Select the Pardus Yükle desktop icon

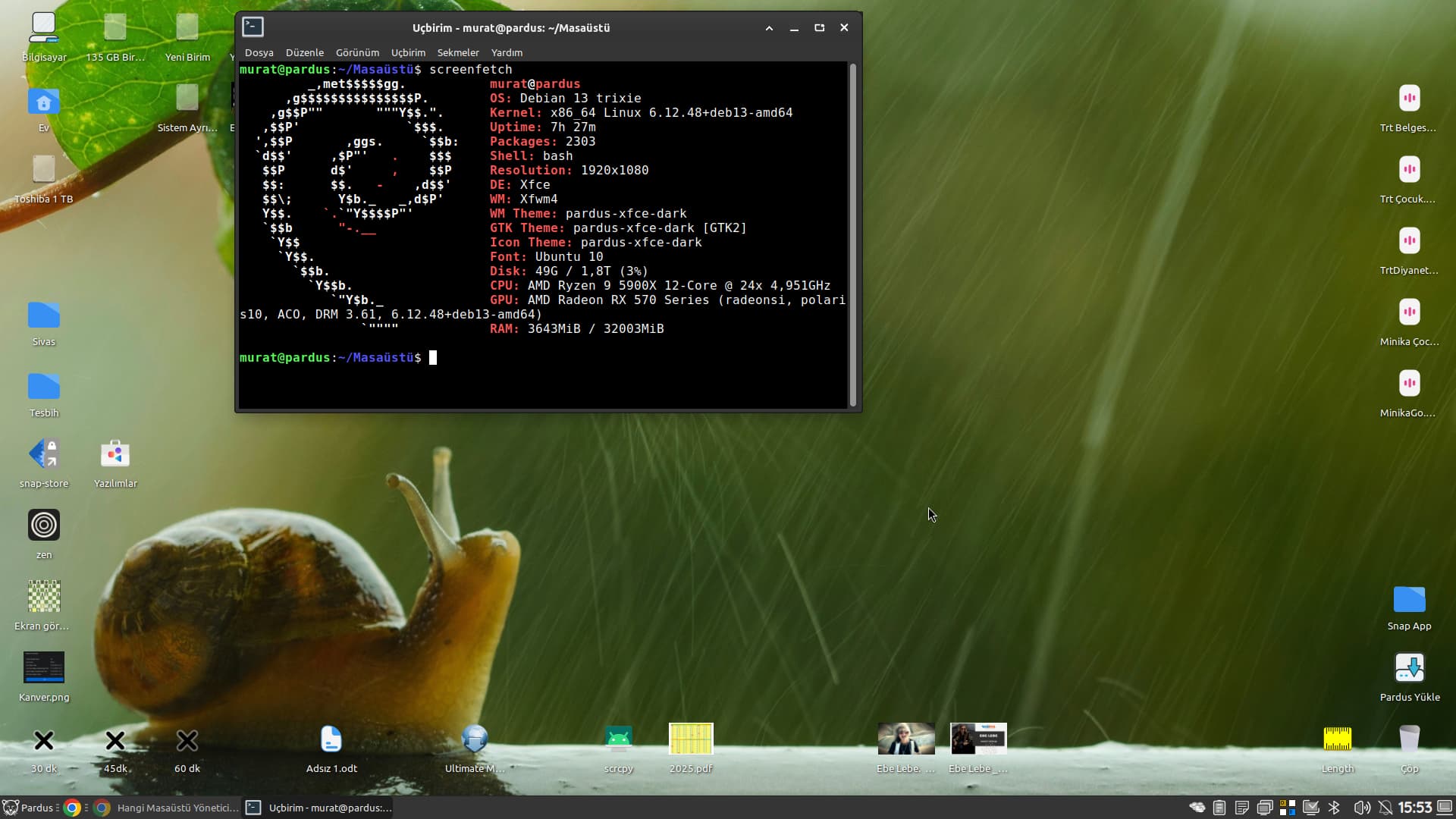click(x=1409, y=669)
